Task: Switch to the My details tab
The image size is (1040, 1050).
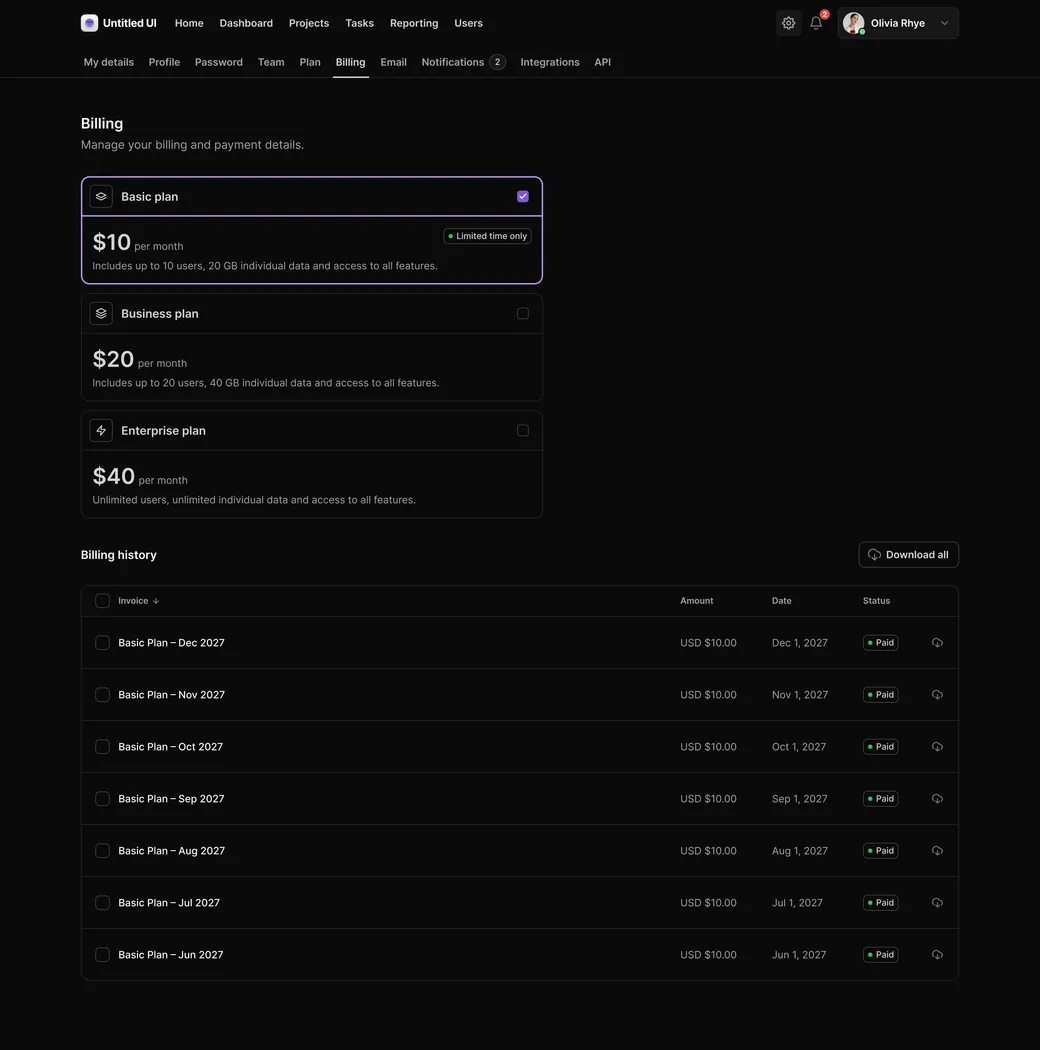Action: point(108,62)
